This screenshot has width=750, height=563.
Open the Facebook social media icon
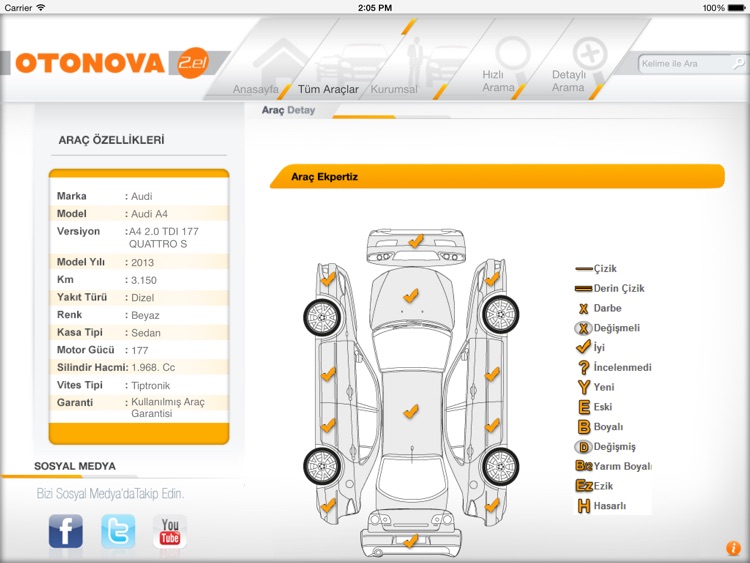(x=66, y=531)
